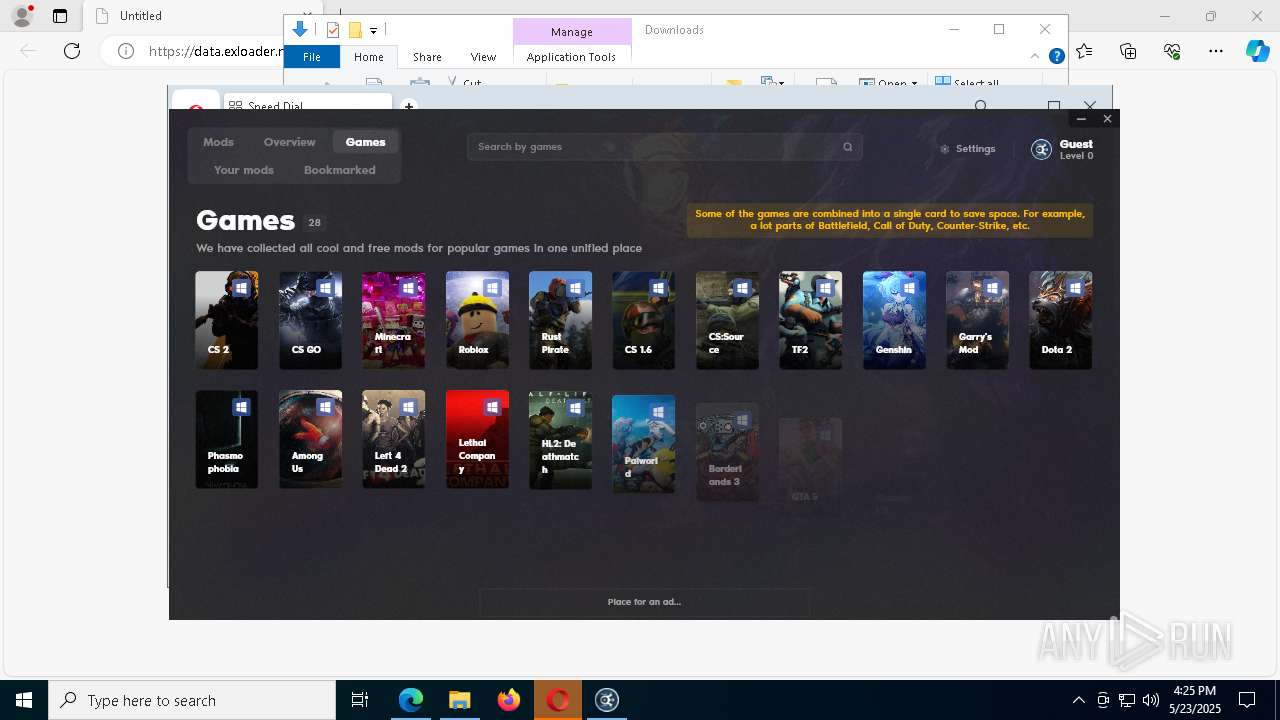Viewport: 1280px width, 720px height.
Task: Open the Phasmophobia game card
Action: tap(227, 439)
